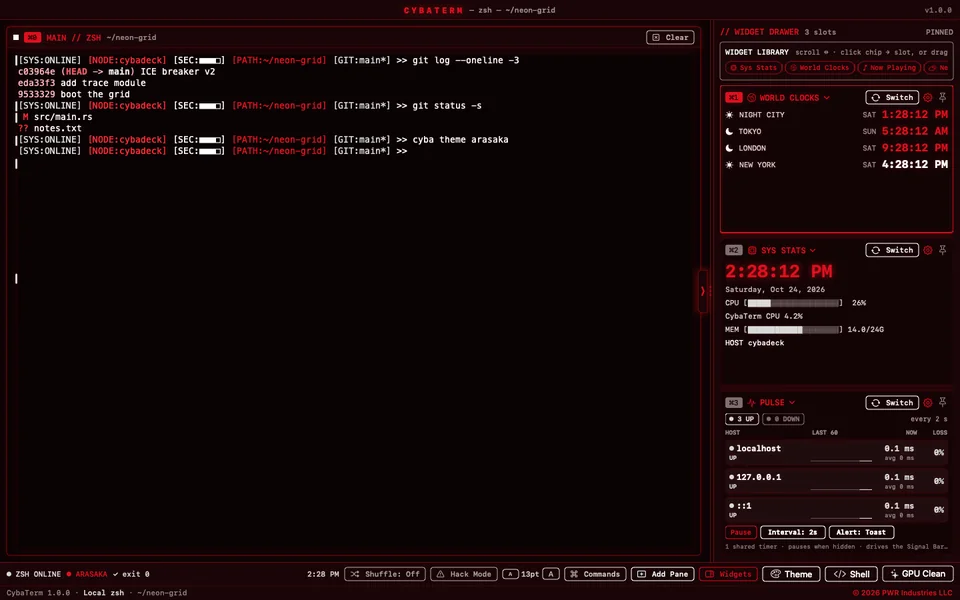Open the Shell options
The image size is (960, 600).
[x=851, y=574]
